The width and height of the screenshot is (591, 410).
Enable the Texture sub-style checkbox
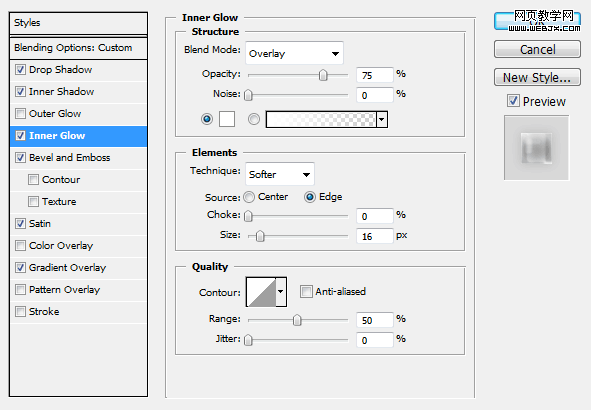(x=33, y=202)
